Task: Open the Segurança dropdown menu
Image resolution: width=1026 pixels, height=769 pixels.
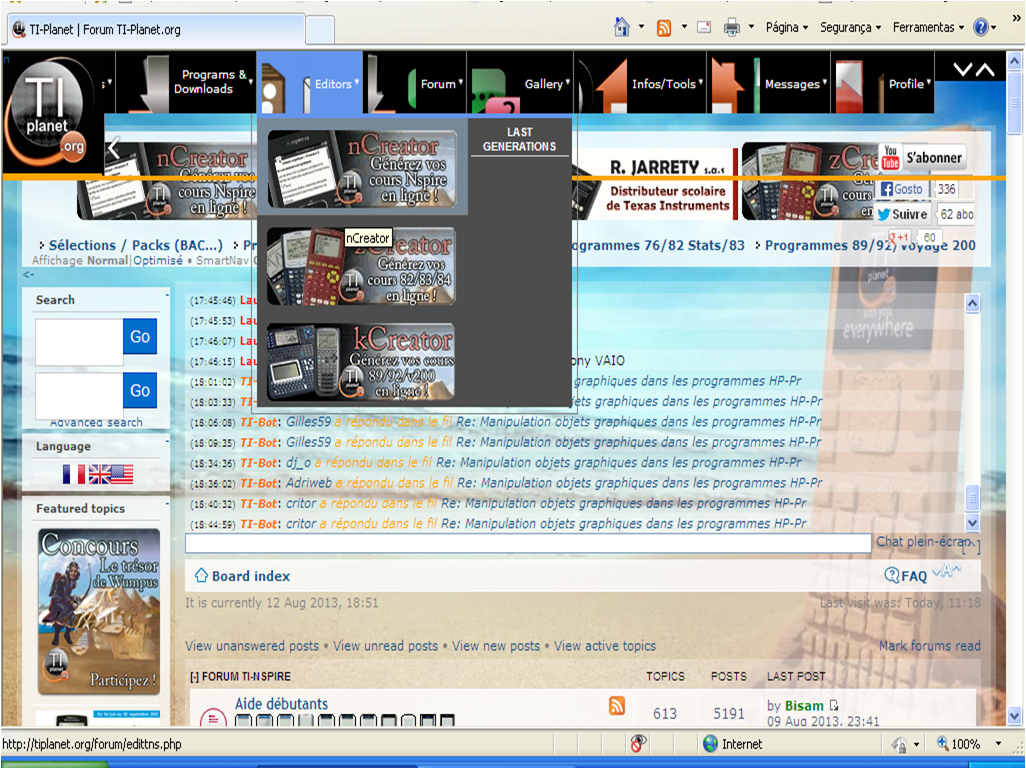Action: pos(851,27)
